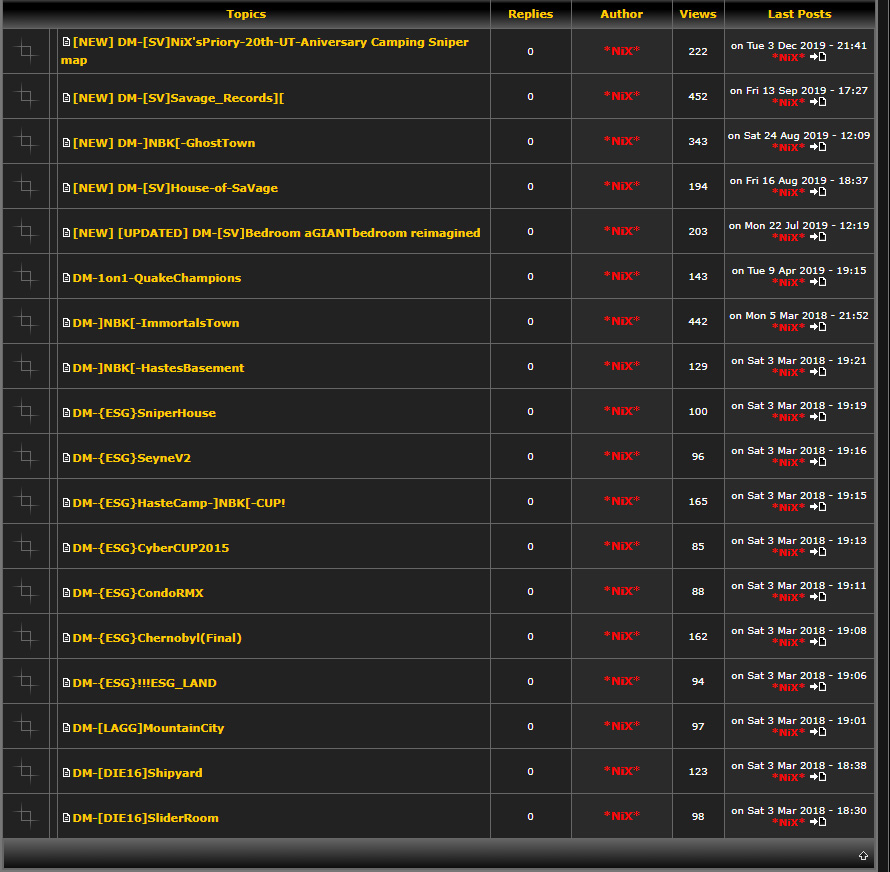Open topic DM-{ESG}CondoRMX
This screenshot has height=872, width=890.
point(138,593)
